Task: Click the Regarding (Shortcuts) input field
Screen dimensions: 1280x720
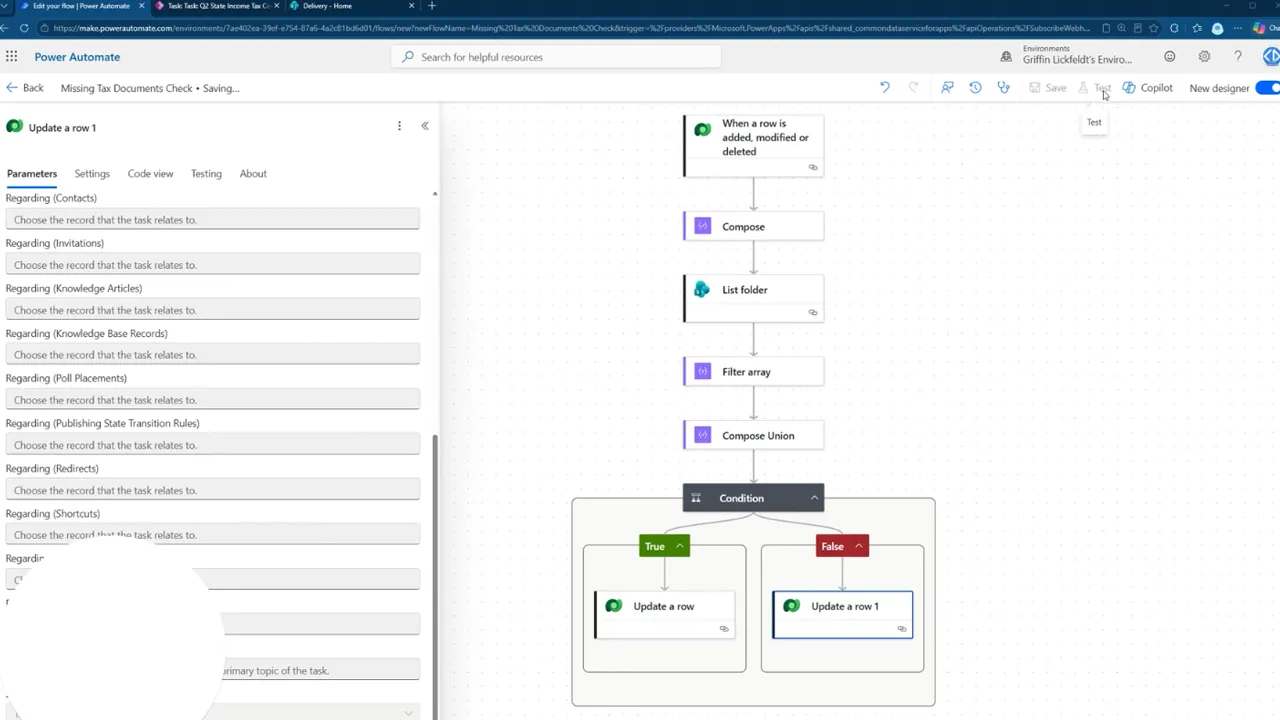Action: click(x=213, y=535)
